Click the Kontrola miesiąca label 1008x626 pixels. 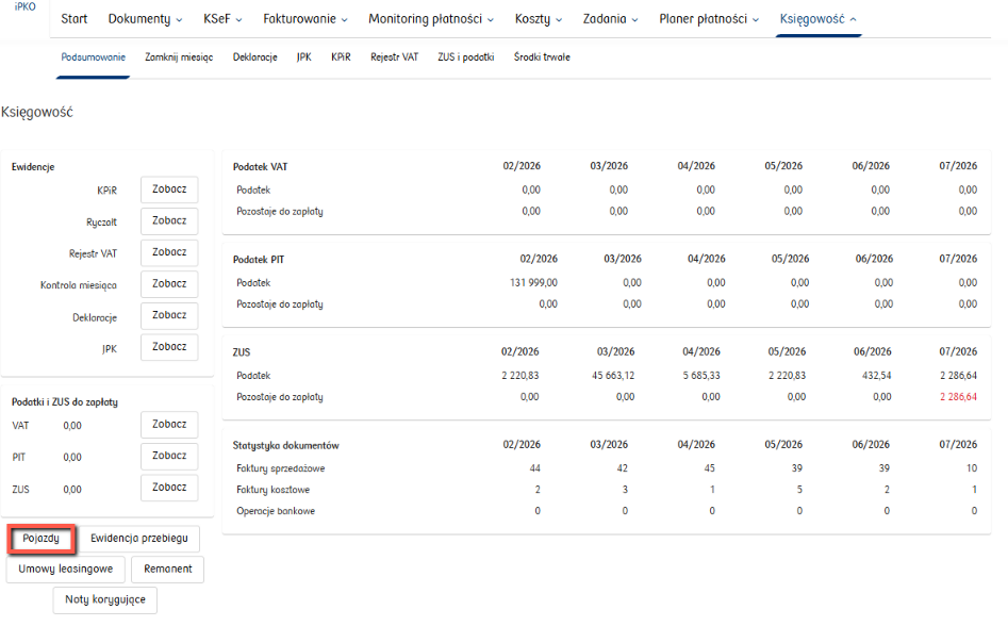click(x=78, y=285)
